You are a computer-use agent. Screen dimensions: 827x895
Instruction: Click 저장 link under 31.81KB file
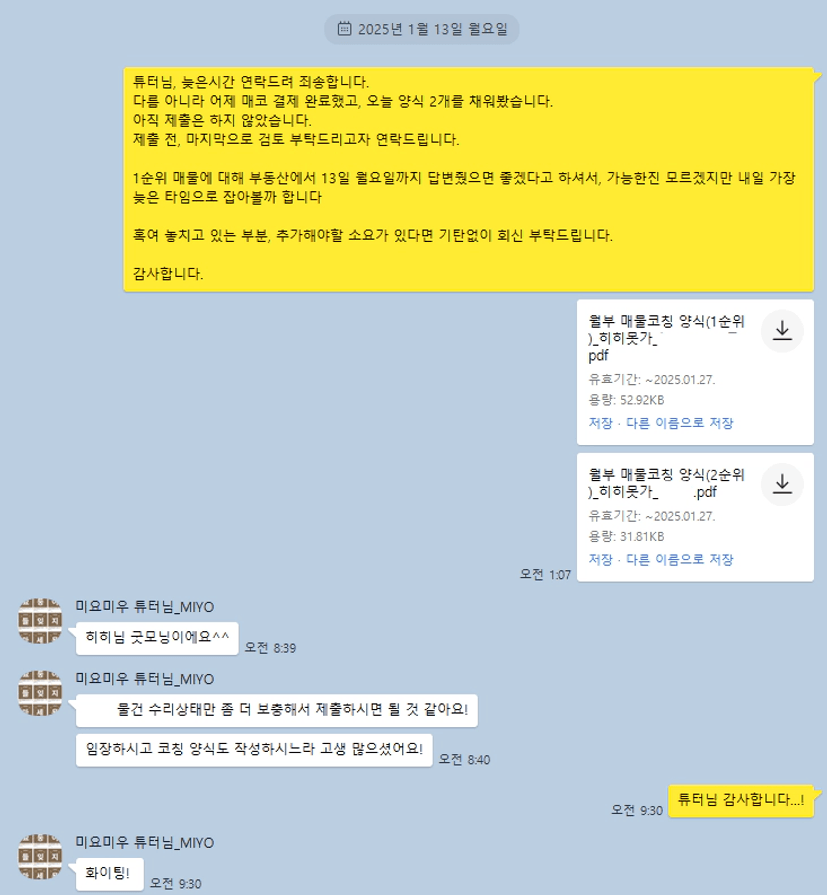(x=600, y=559)
